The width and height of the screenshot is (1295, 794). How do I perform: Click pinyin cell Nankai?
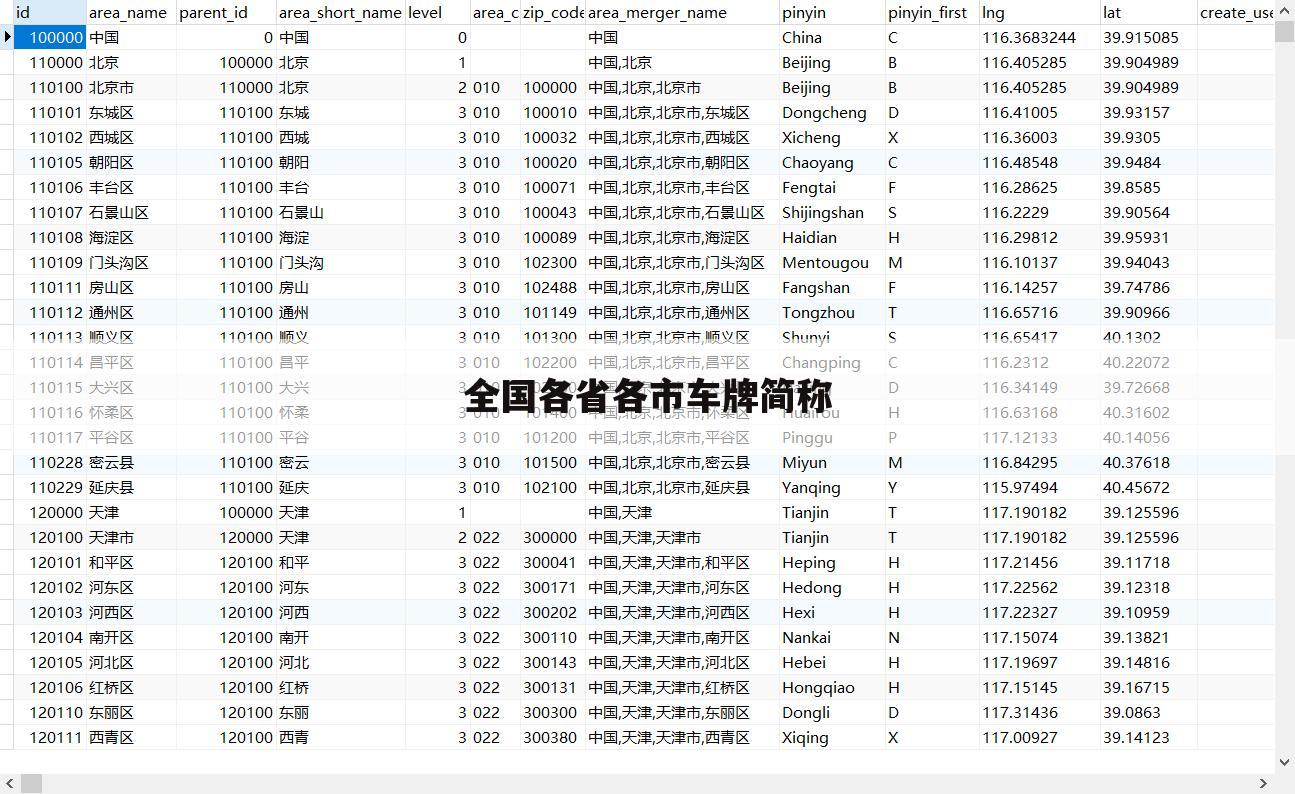click(832, 637)
